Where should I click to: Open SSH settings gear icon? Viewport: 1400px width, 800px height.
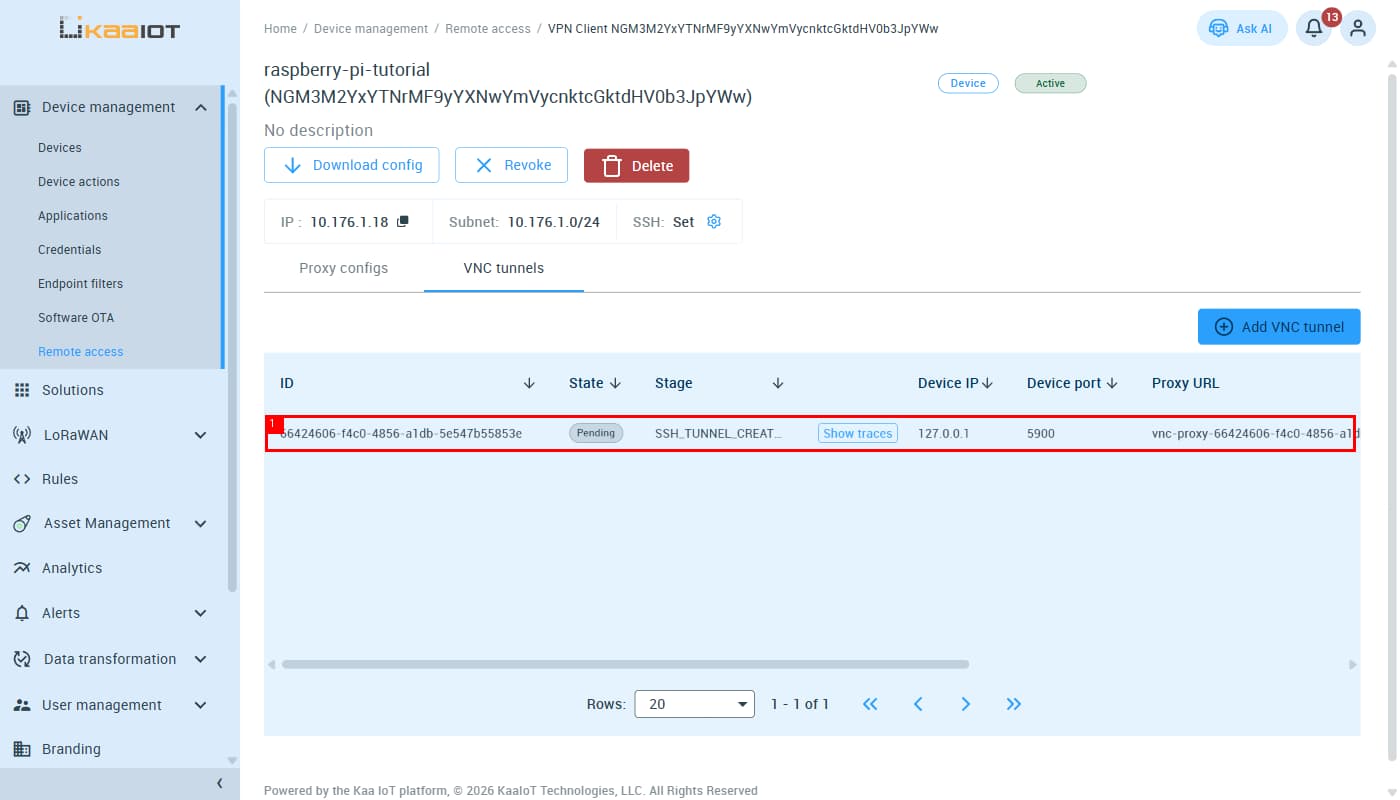(714, 222)
